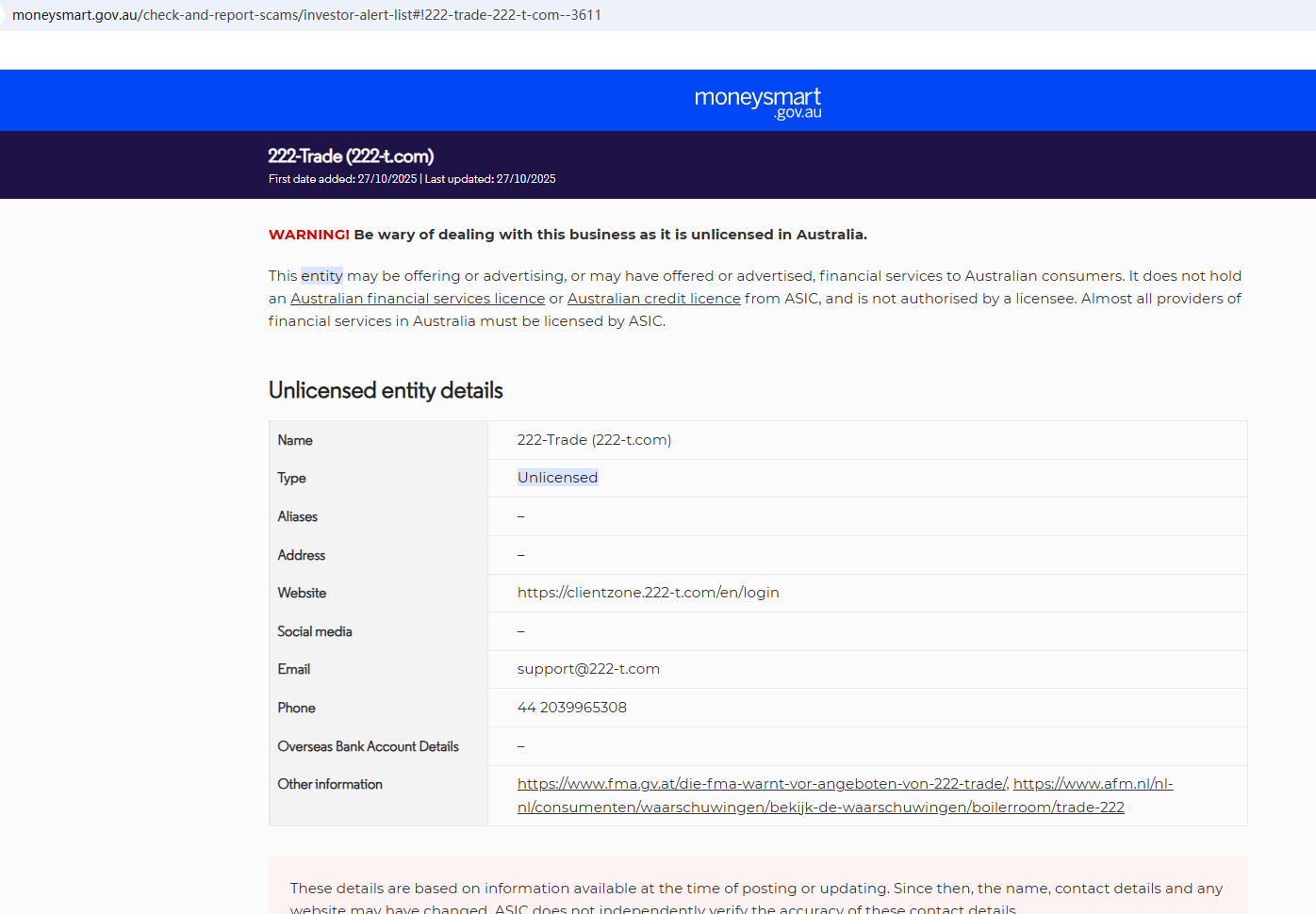Click the browser address bar URL
Screen dimensions: 1316x914
click(306, 15)
